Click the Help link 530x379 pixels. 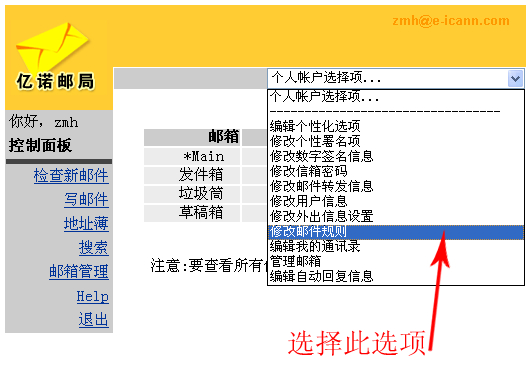click(93, 297)
